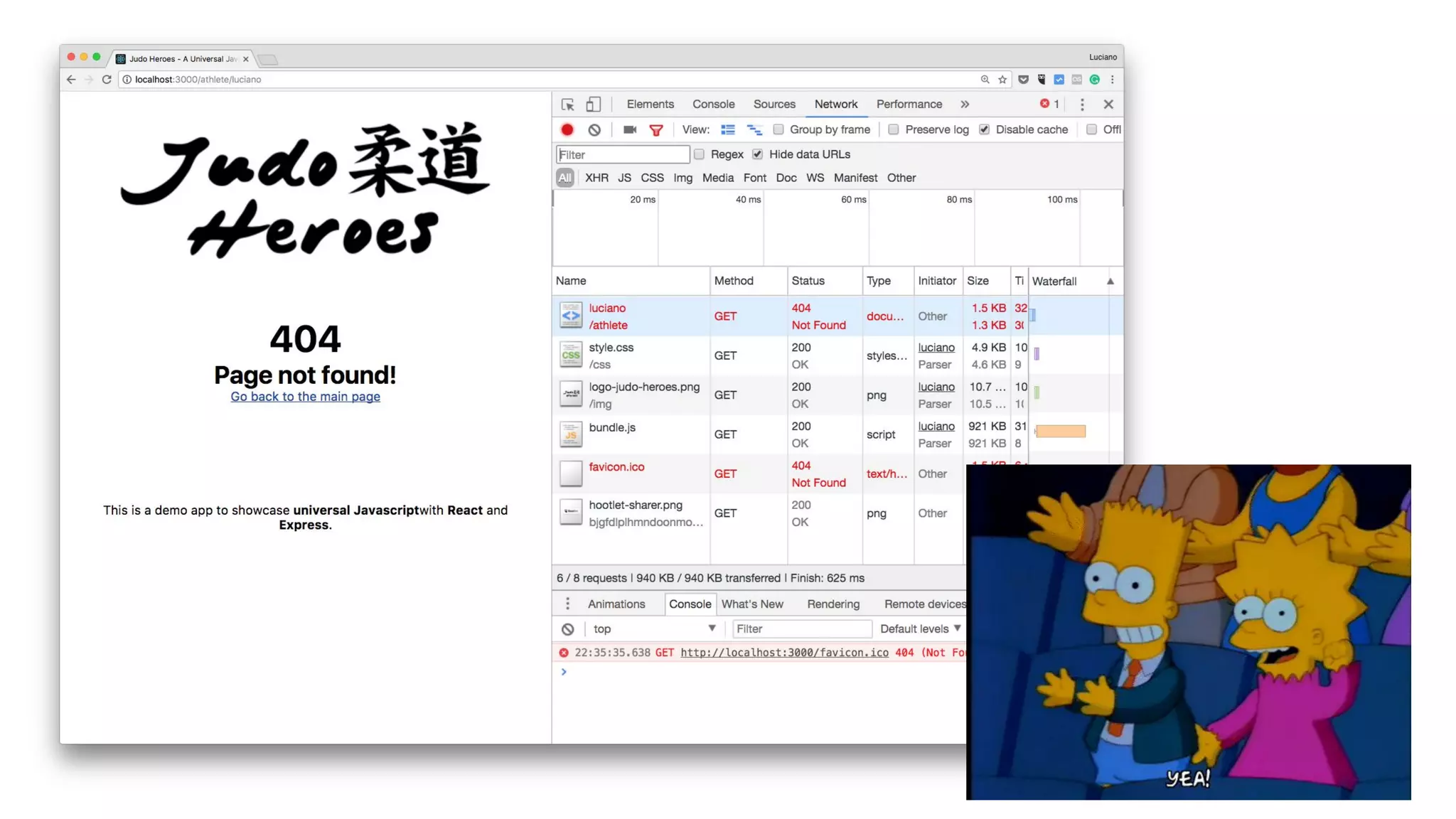
Task: Filter requests by XHR type
Action: pos(596,178)
